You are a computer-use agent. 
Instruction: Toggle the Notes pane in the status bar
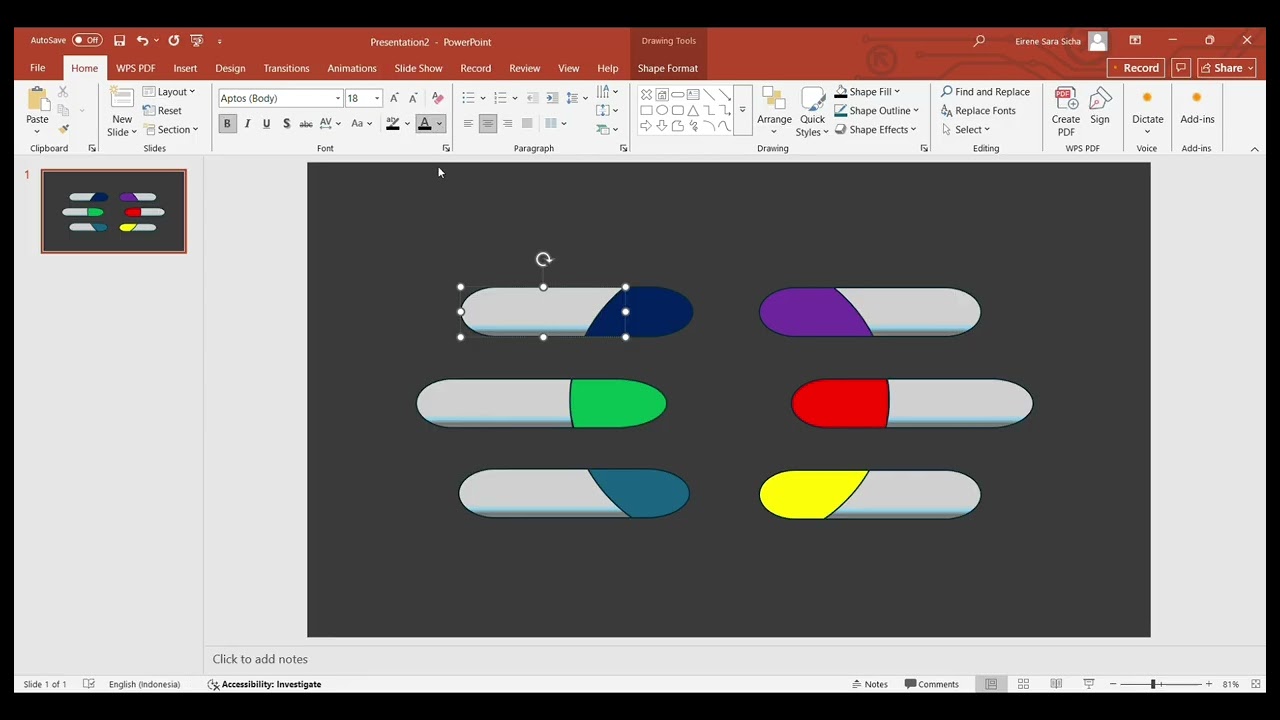[x=870, y=684]
